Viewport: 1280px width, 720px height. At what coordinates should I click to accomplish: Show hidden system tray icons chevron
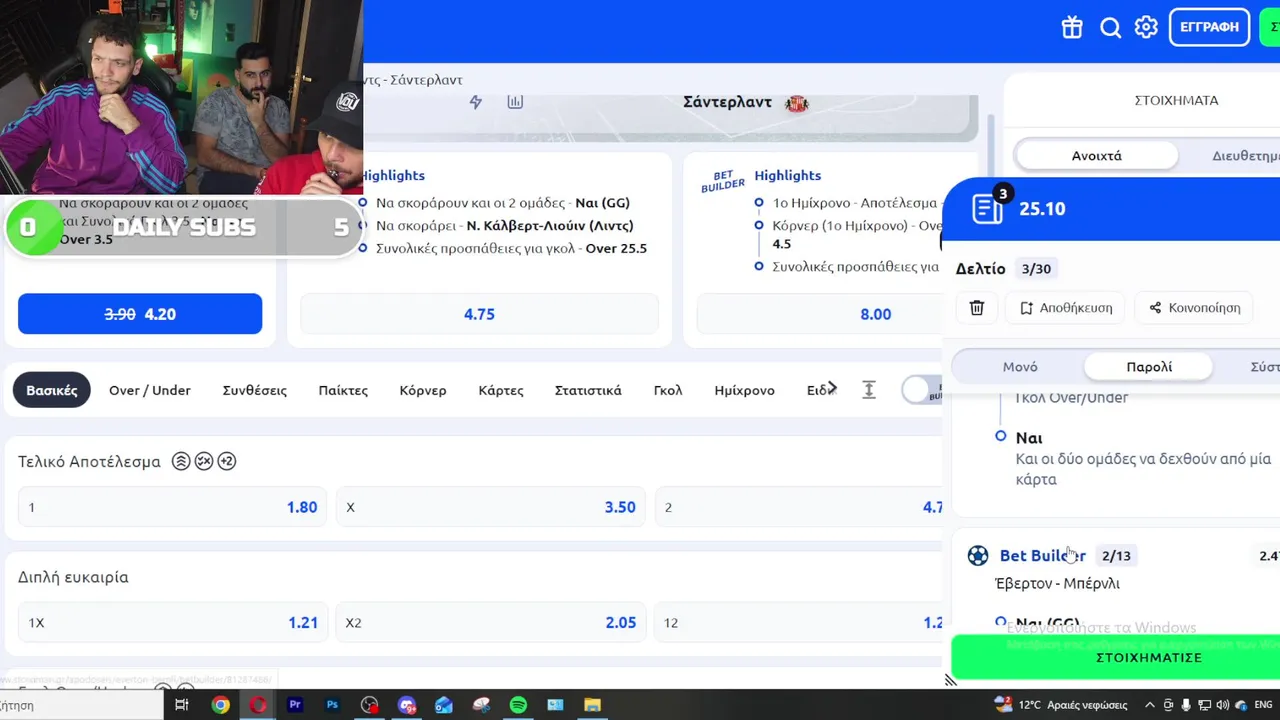pos(1150,705)
